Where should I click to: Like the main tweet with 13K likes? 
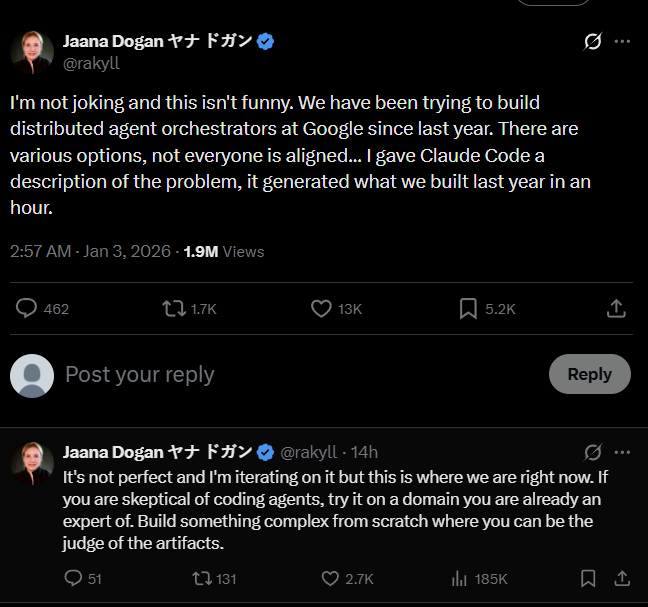(321, 309)
